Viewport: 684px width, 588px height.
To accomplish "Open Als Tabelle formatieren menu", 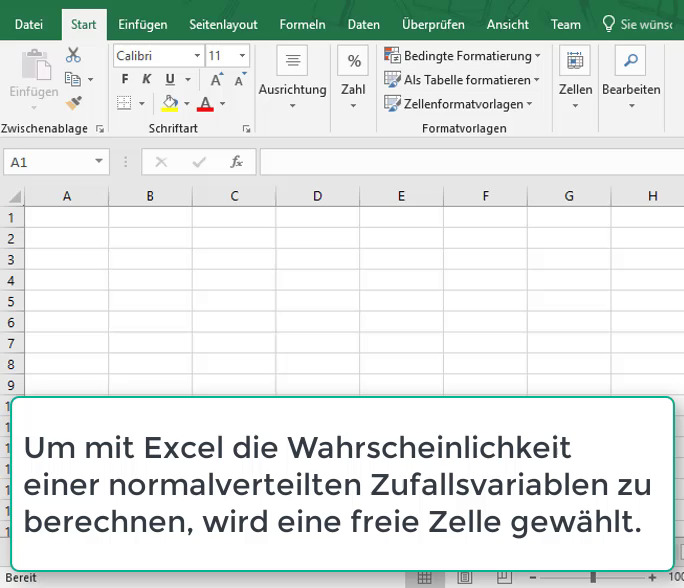I will [462, 80].
